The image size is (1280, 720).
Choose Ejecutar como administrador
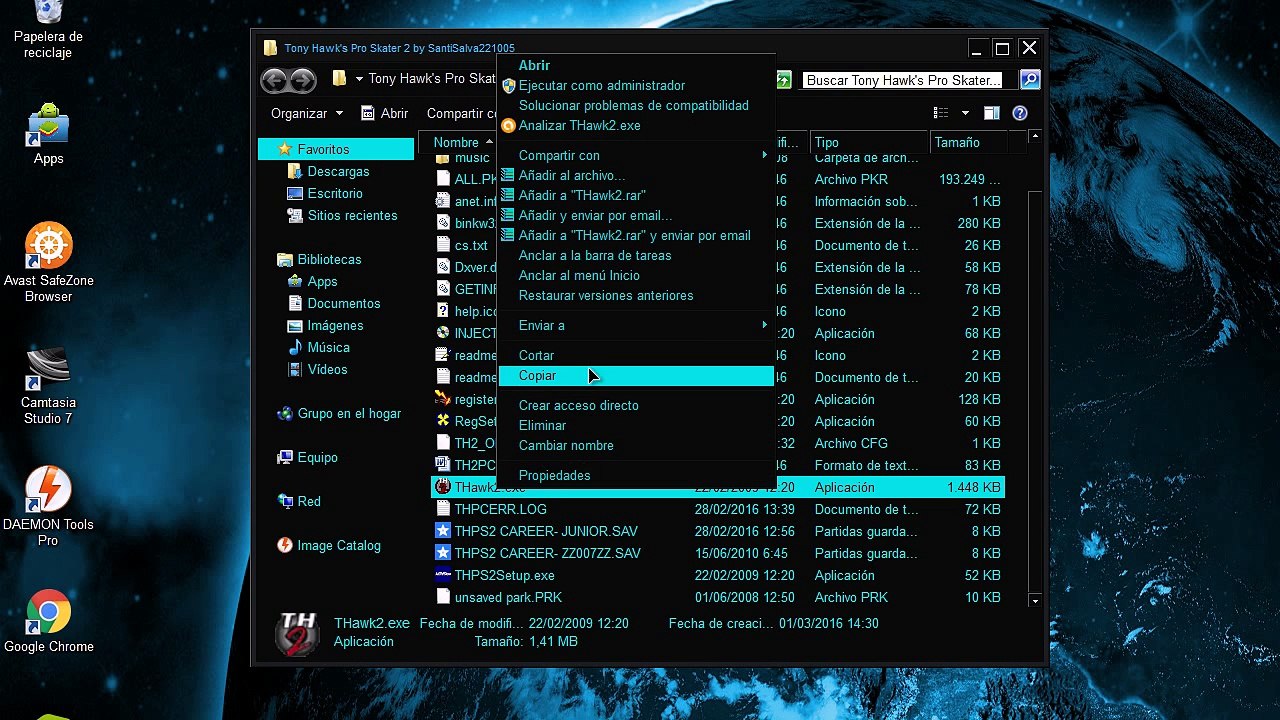(636, 85)
